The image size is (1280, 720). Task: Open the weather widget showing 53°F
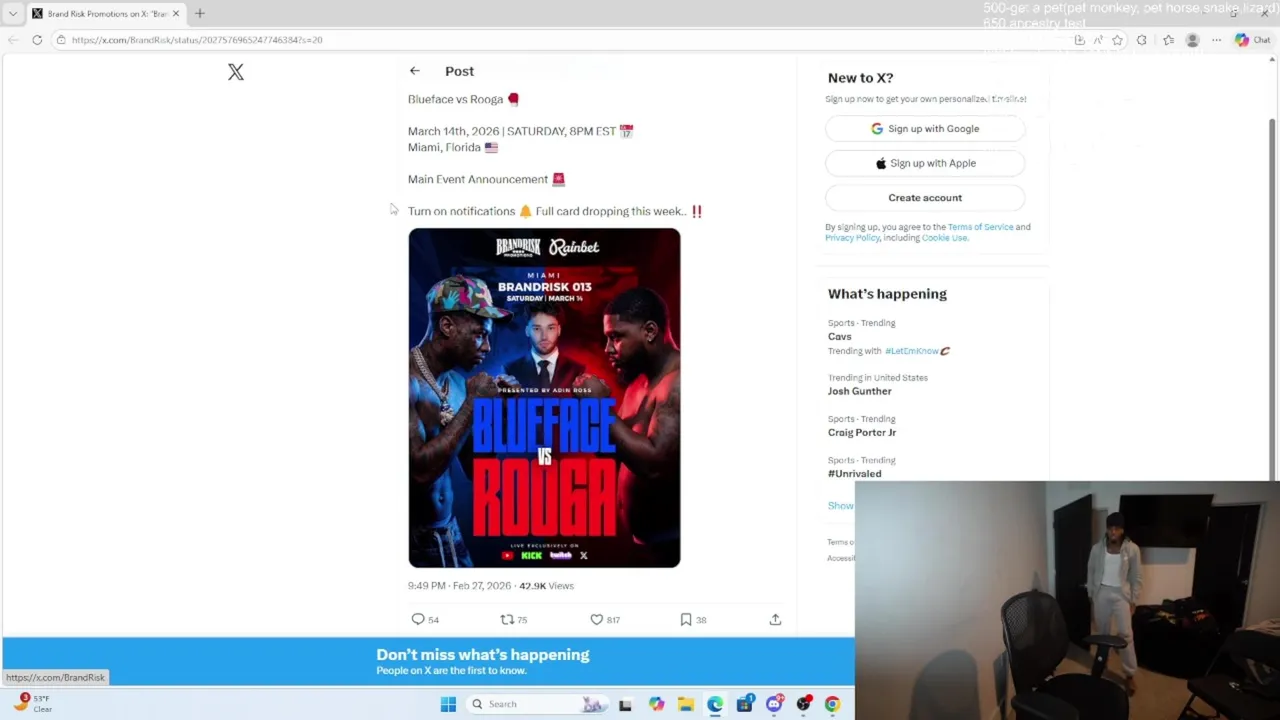pyautogui.click(x=32, y=703)
